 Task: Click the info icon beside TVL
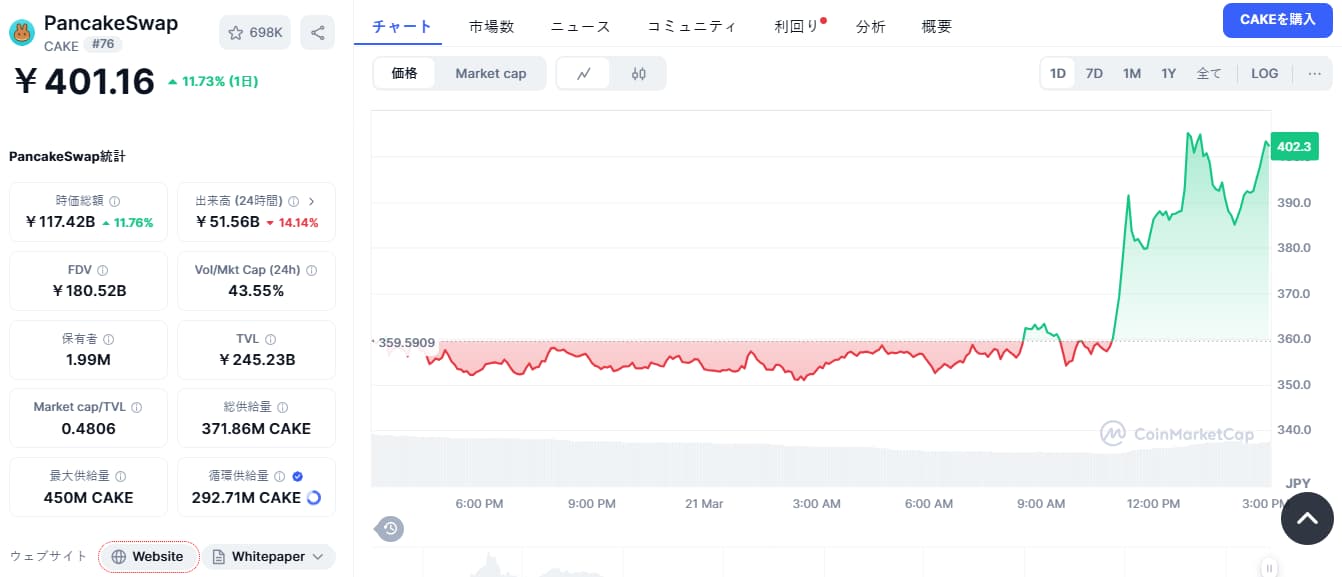[270, 339]
